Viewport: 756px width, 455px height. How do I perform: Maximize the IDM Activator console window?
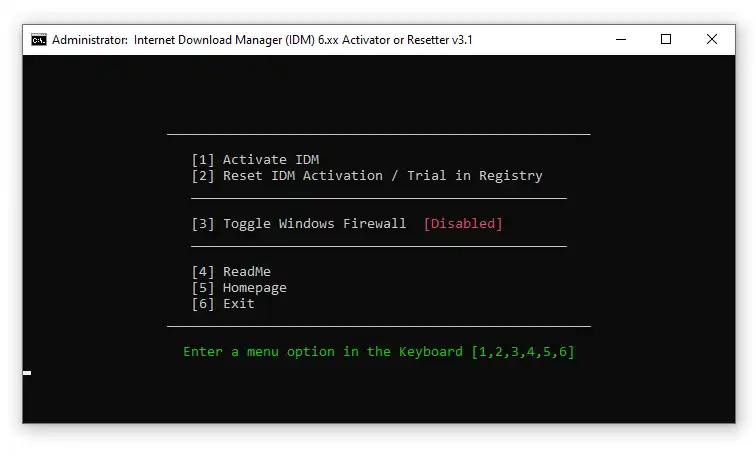666,40
